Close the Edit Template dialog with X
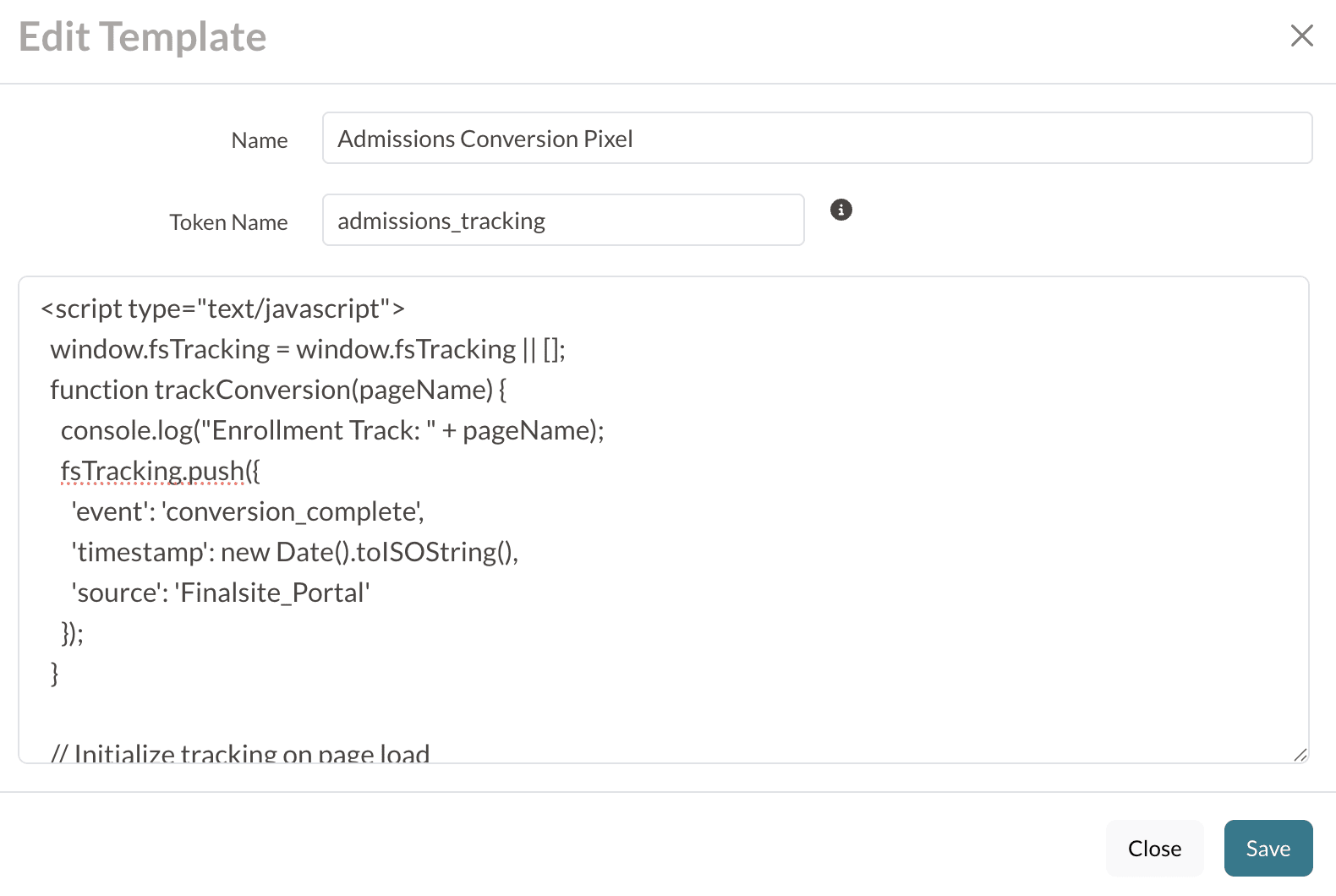Image resolution: width=1336 pixels, height=896 pixels. tap(1302, 36)
